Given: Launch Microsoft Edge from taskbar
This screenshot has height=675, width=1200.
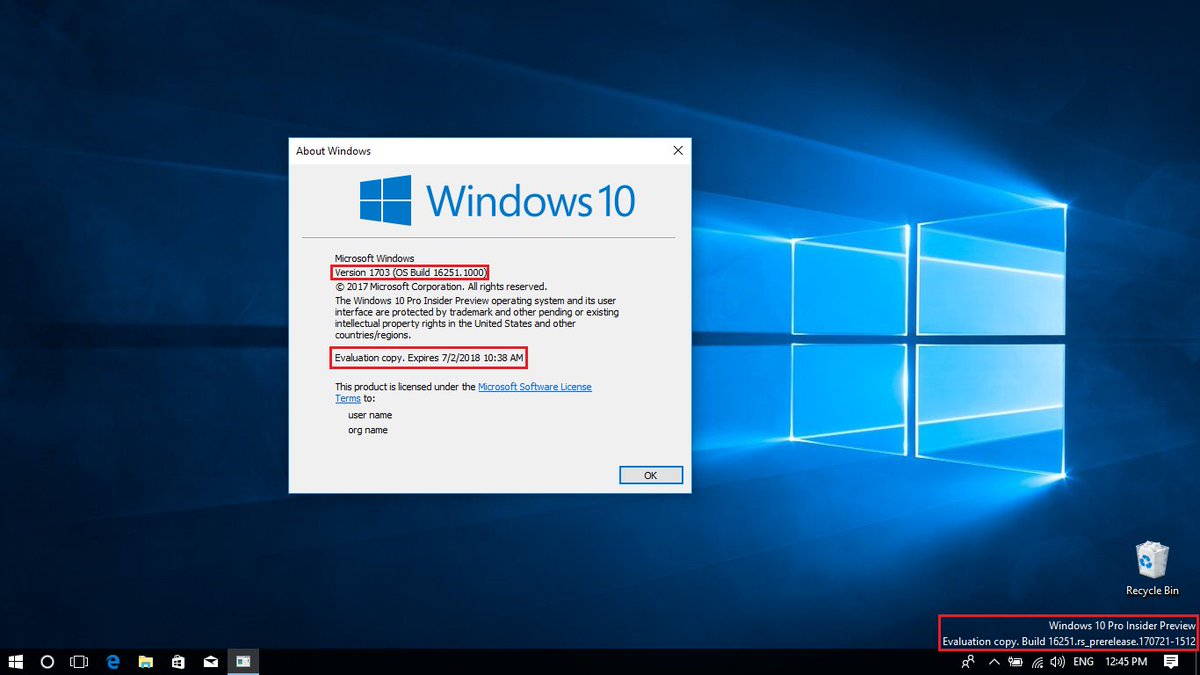Looking at the screenshot, I should pos(113,662).
